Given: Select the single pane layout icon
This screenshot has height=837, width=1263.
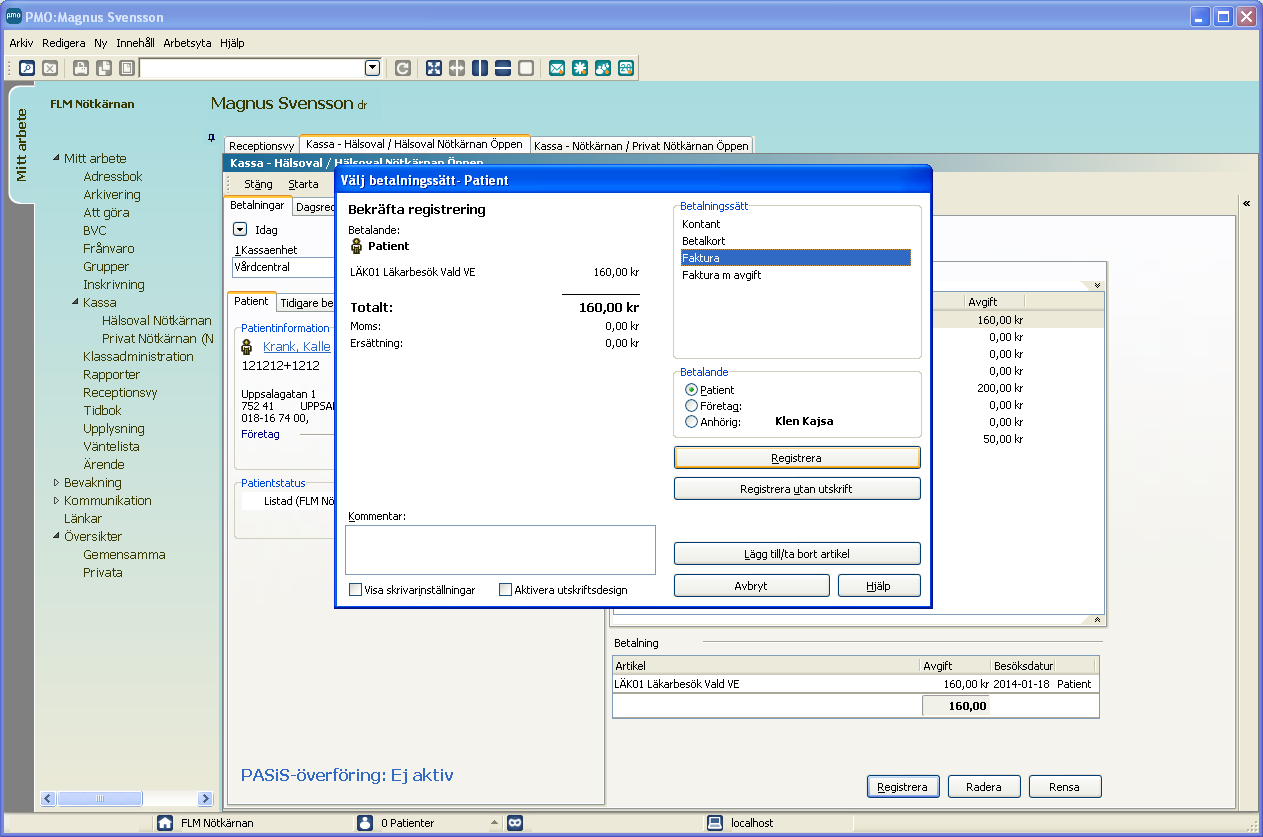Looking at the screenshot, I should 526,68.
